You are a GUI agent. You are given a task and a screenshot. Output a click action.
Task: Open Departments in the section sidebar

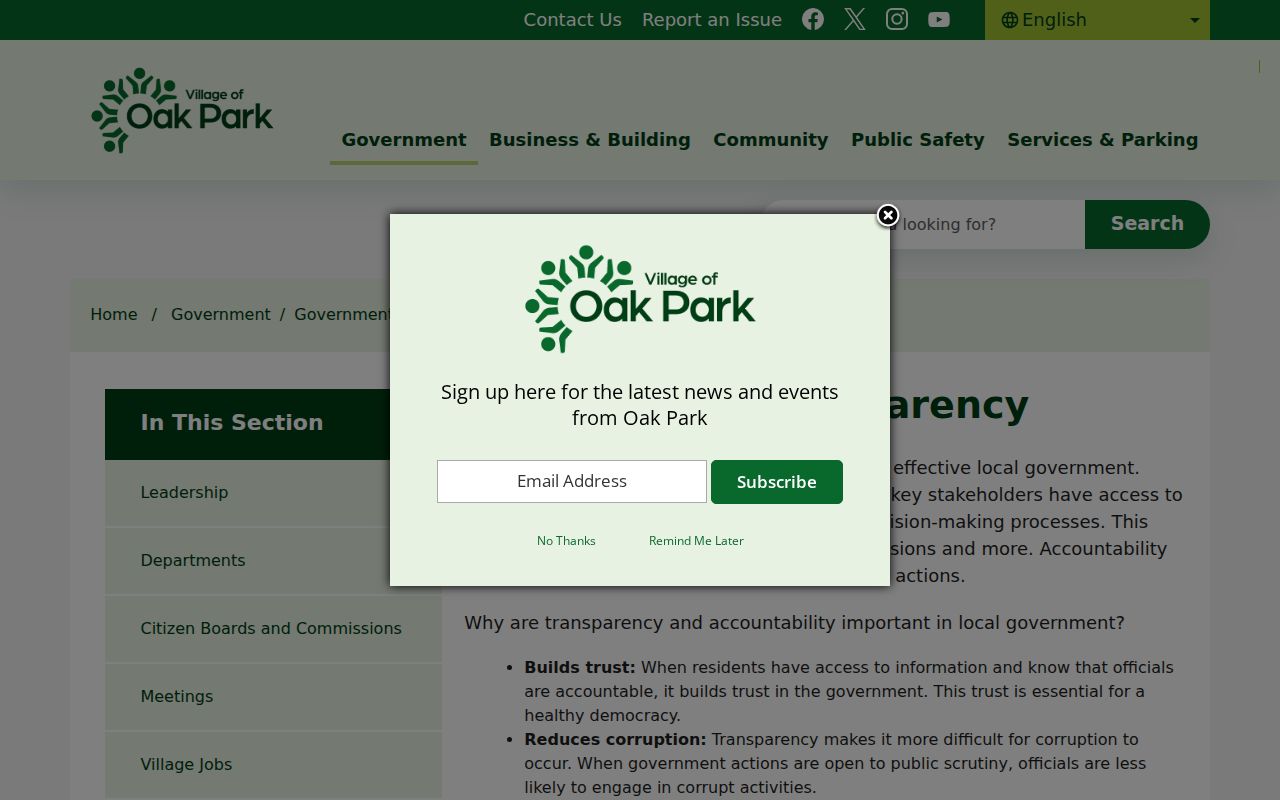(x=273, y=561)
